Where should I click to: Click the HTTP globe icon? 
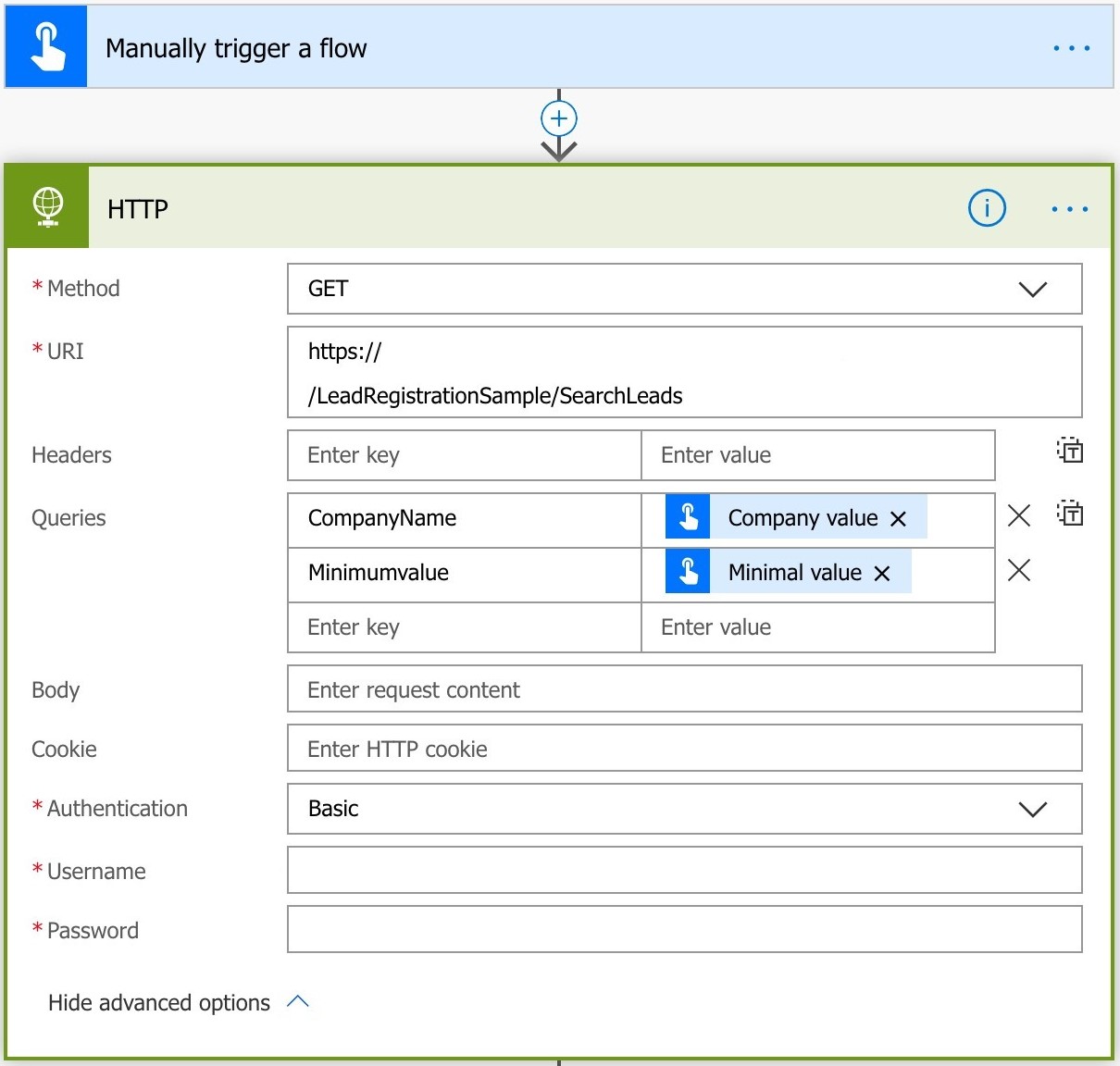point(46,205)
